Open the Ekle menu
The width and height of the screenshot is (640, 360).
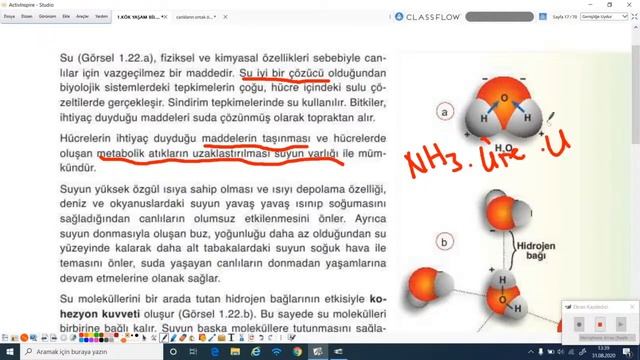tap(66, 17)
